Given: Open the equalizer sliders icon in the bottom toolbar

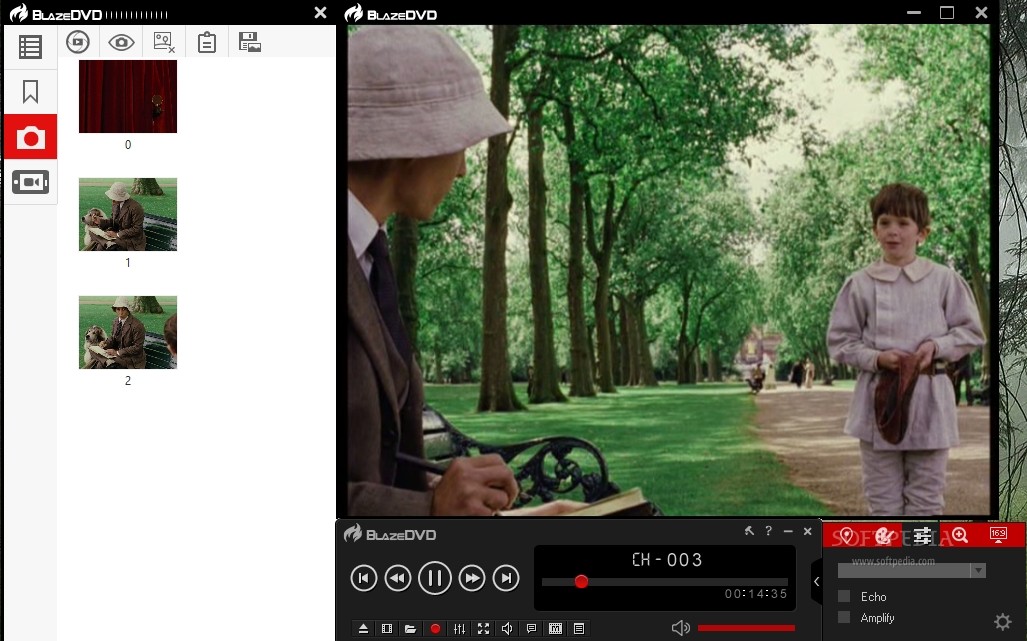Looking at the screenshot, I should [x=459, y=629].
